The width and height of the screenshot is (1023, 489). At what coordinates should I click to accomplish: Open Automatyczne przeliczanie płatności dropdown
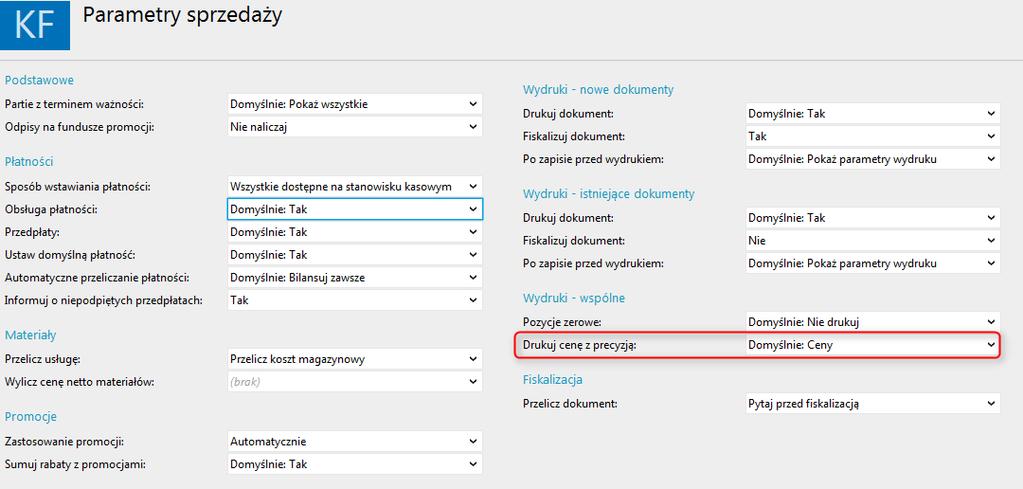355,278
